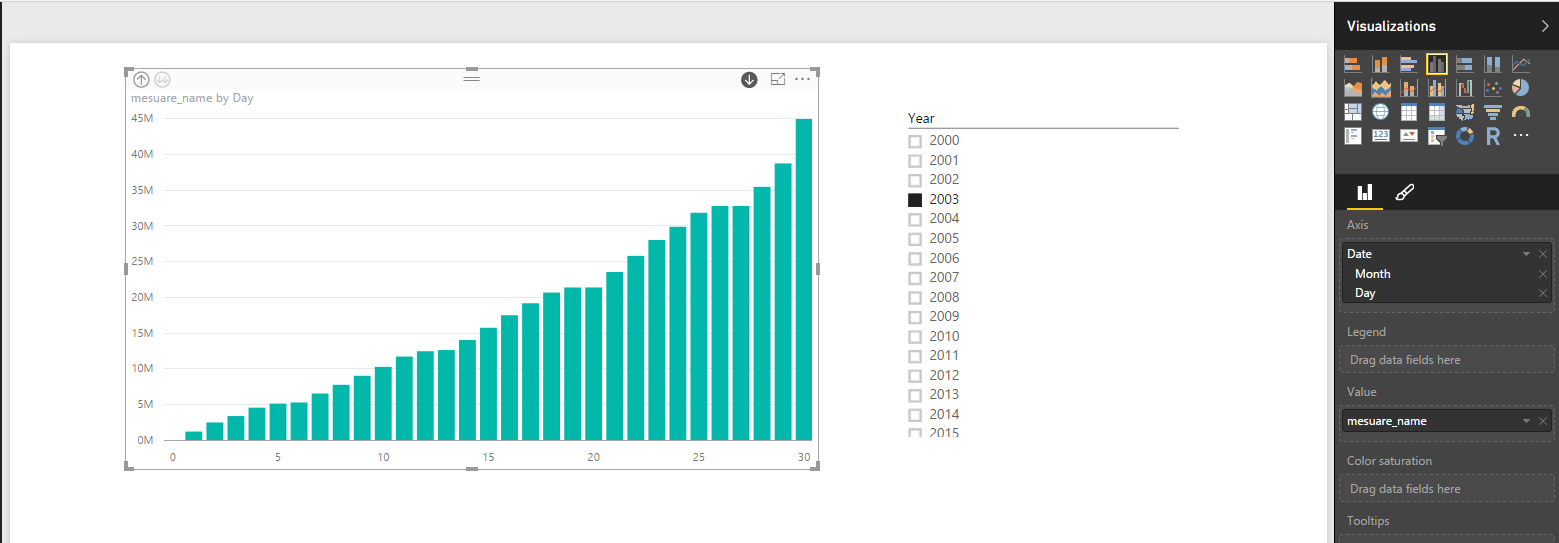This screenshot has width=1559, height=543.
Task: Drill up using the chart's up-arrow icon
Action: pyautogui.click(x=141, y=79)
